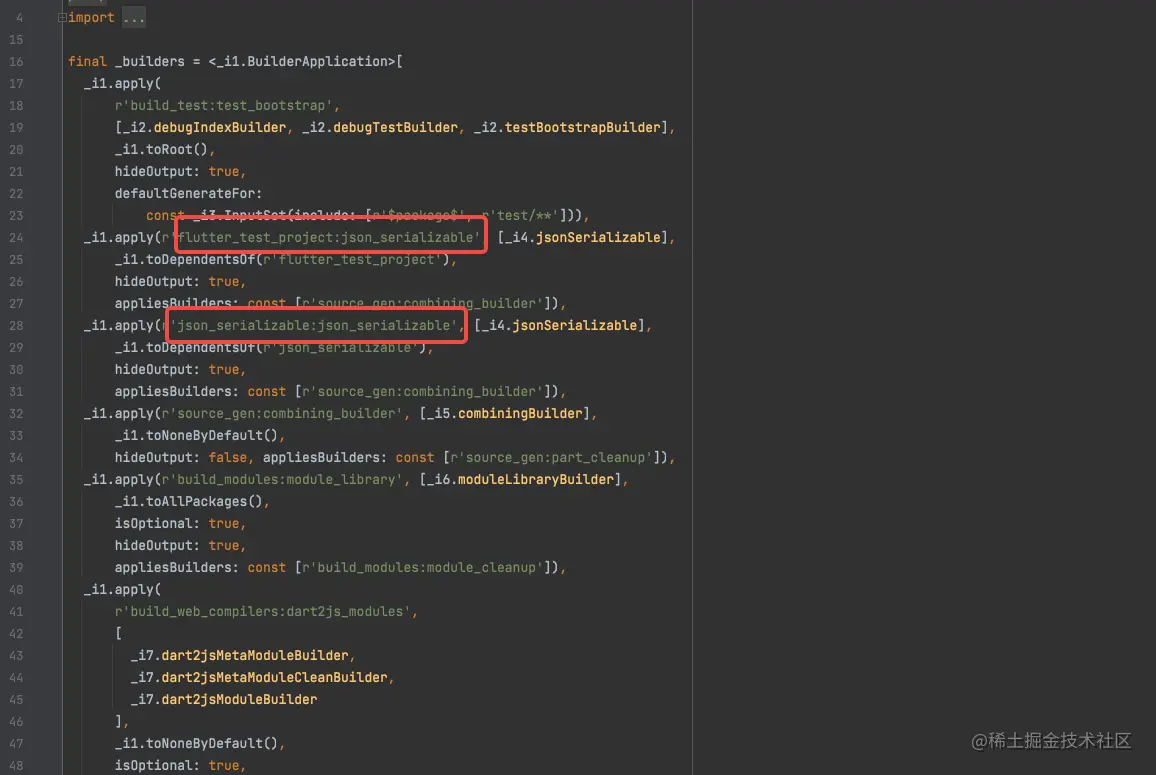Click defaultGenerateFor parameter name
Viewport: 1156px width, 775px height.
(x=185, y=194)
